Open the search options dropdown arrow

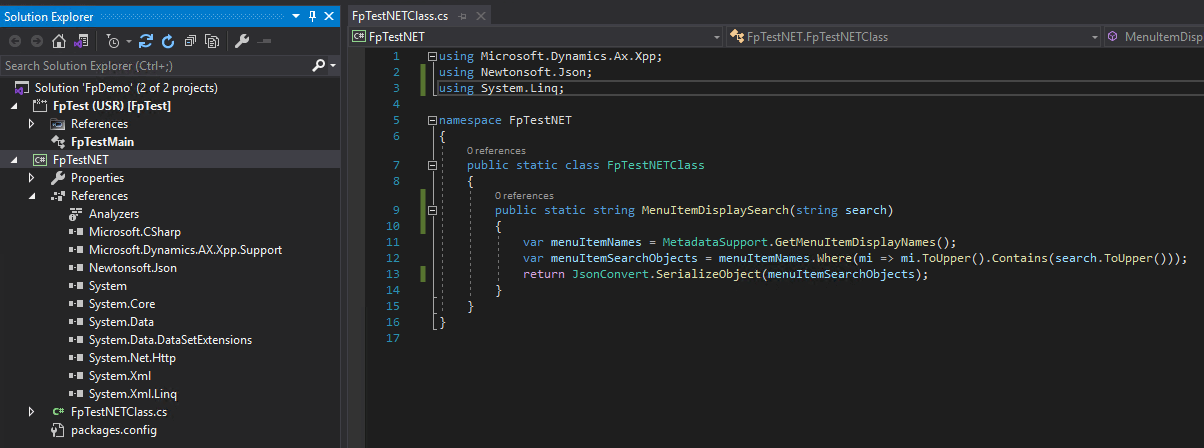(x=333, y=65)
